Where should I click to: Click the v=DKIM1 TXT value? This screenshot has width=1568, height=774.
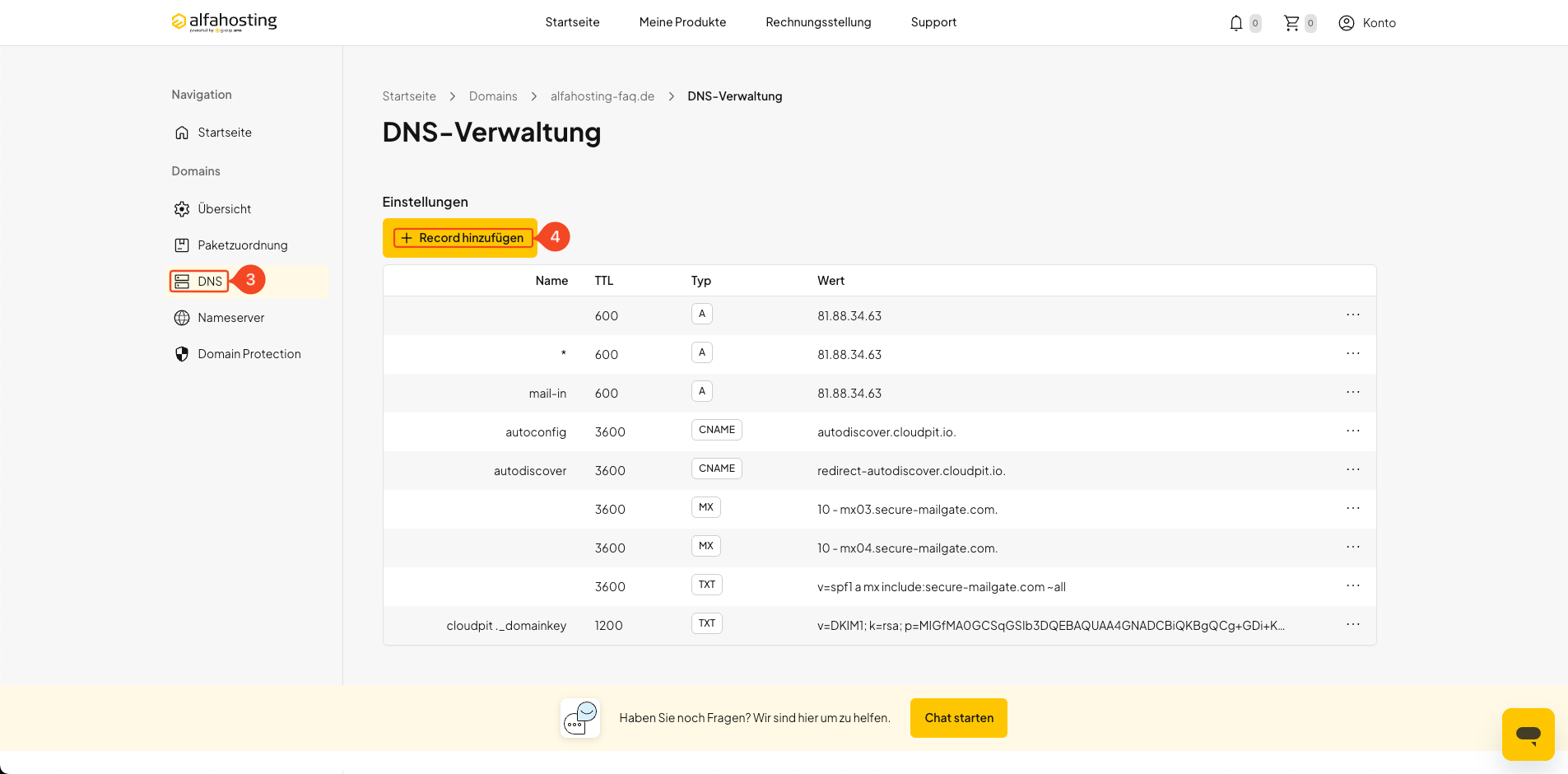pyautogui.click(x=1051, y=626)
